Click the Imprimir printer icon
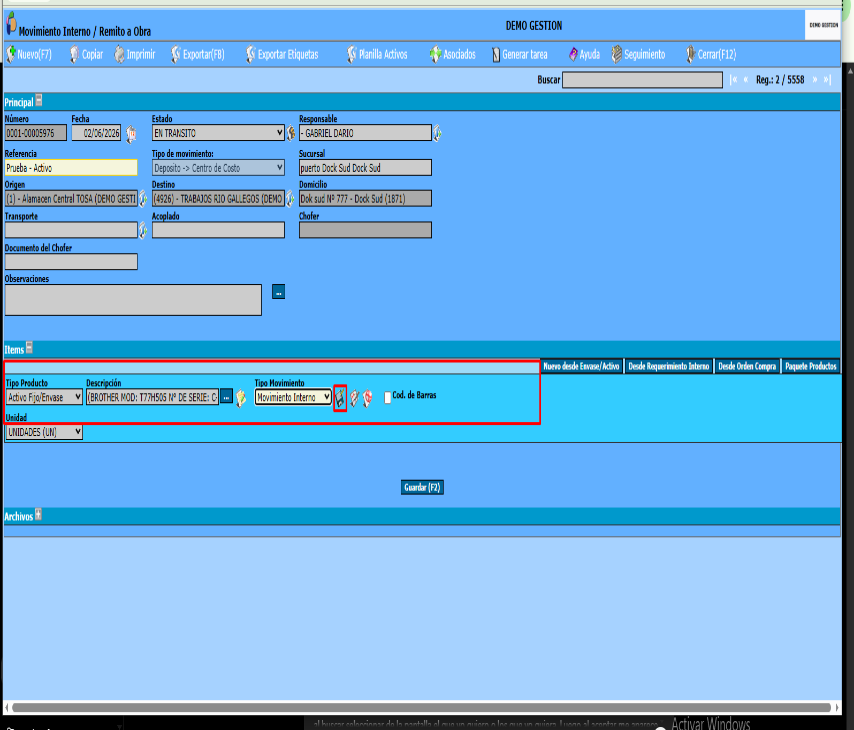Viewport: 854px width, 730px height. 119,54
